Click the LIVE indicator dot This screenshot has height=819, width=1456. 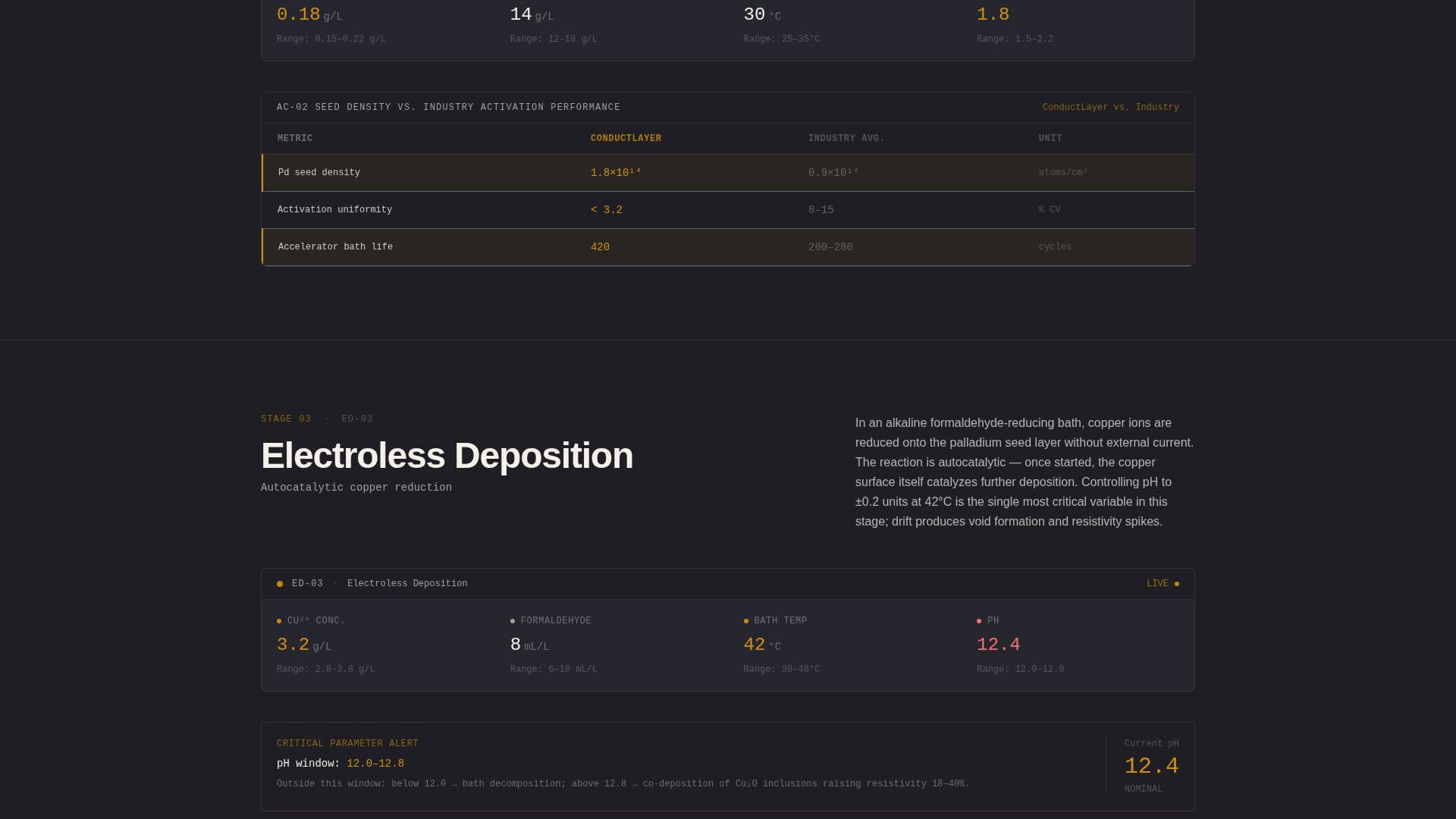click(x=1176, y=583)
